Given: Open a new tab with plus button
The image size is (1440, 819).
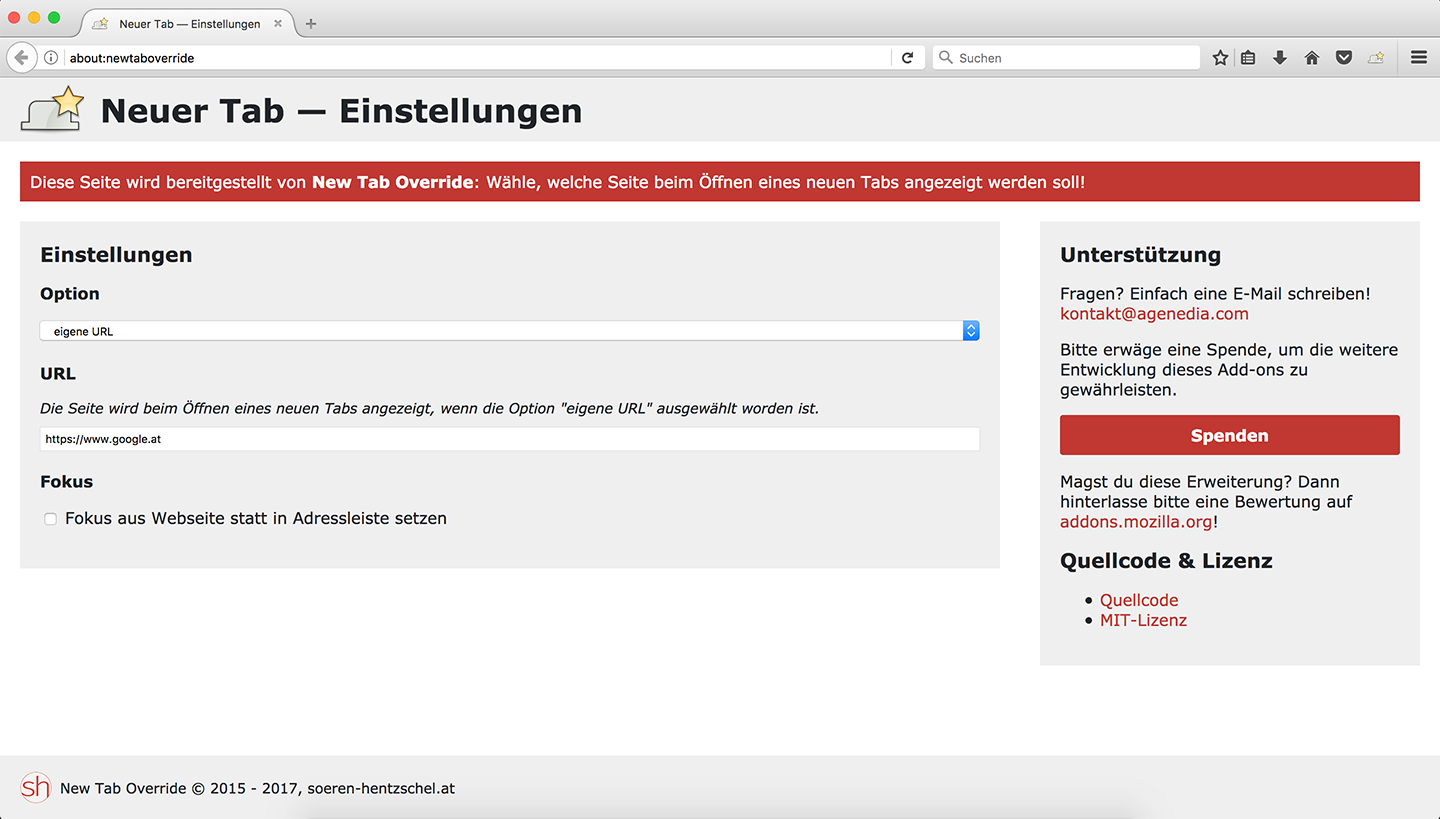Looking at the screenshot, I should [311, 24].
